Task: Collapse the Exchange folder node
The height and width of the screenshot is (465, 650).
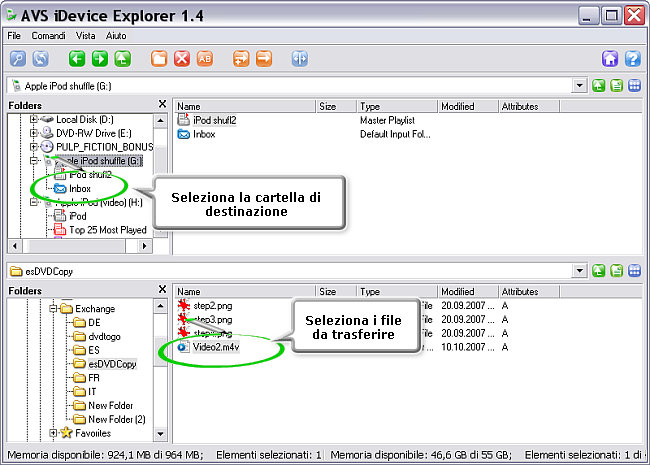Action: pyautogui.click(x=53, y=308)
